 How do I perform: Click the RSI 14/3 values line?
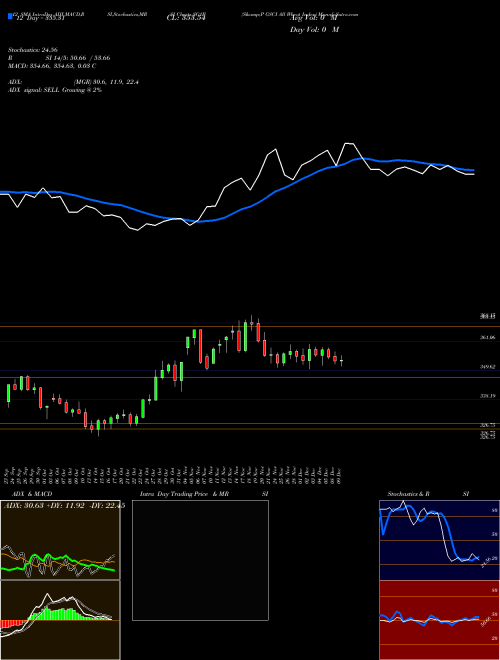click(59, 58)
